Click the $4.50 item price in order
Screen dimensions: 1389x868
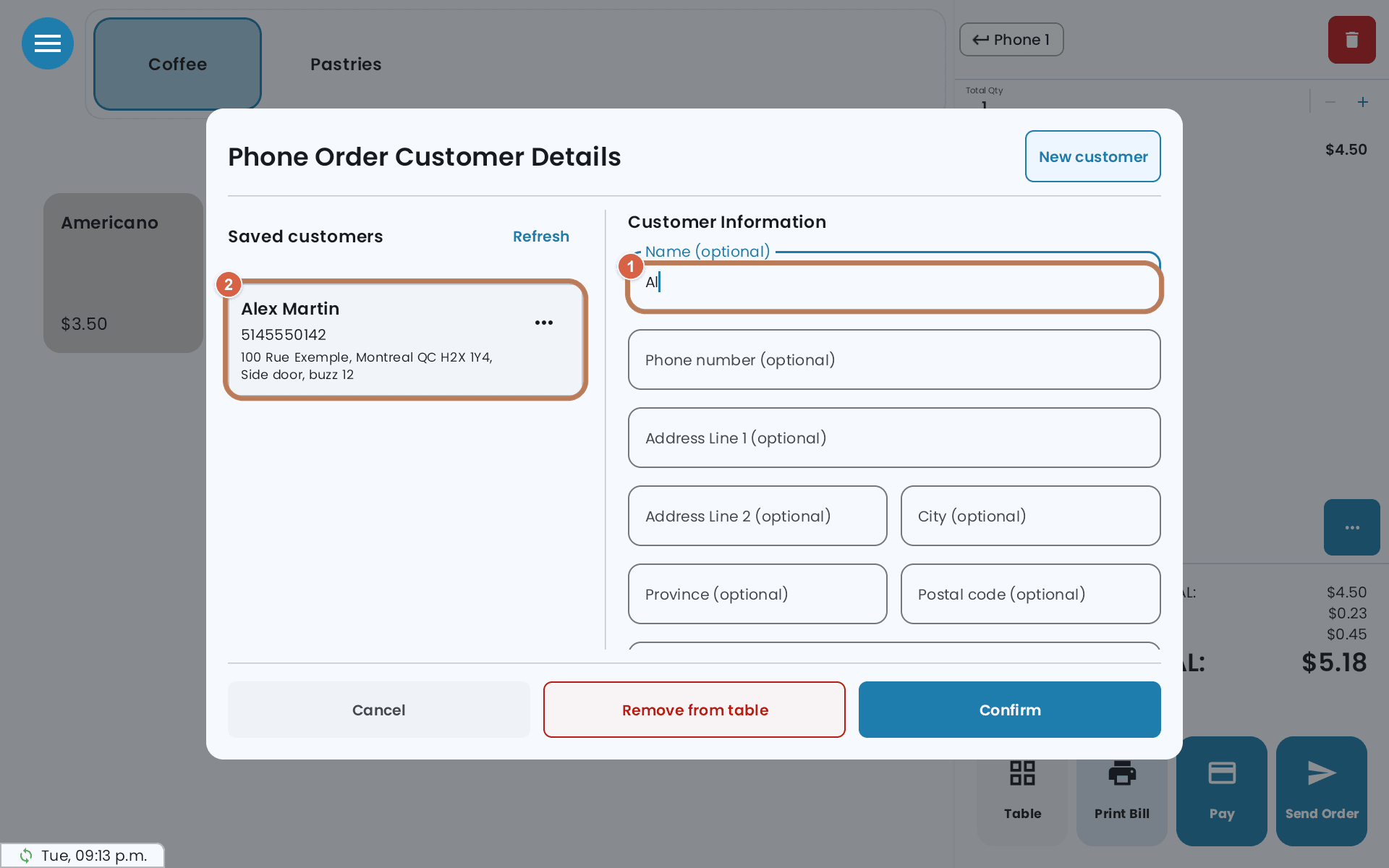tap(1346, 150)
